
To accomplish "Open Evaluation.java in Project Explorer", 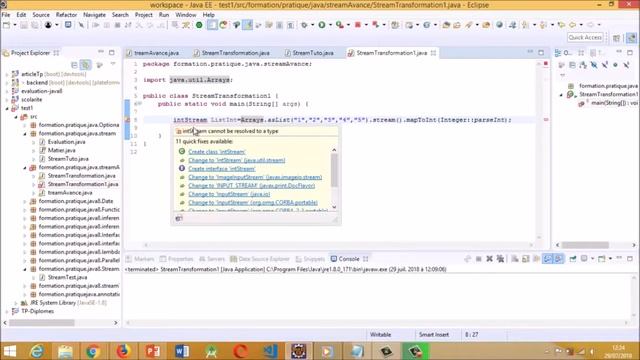I will tap(67, 142).
